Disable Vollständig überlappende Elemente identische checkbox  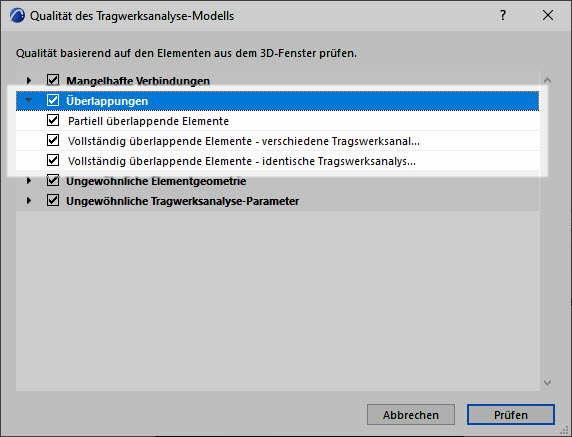click(x=53, y=160)
